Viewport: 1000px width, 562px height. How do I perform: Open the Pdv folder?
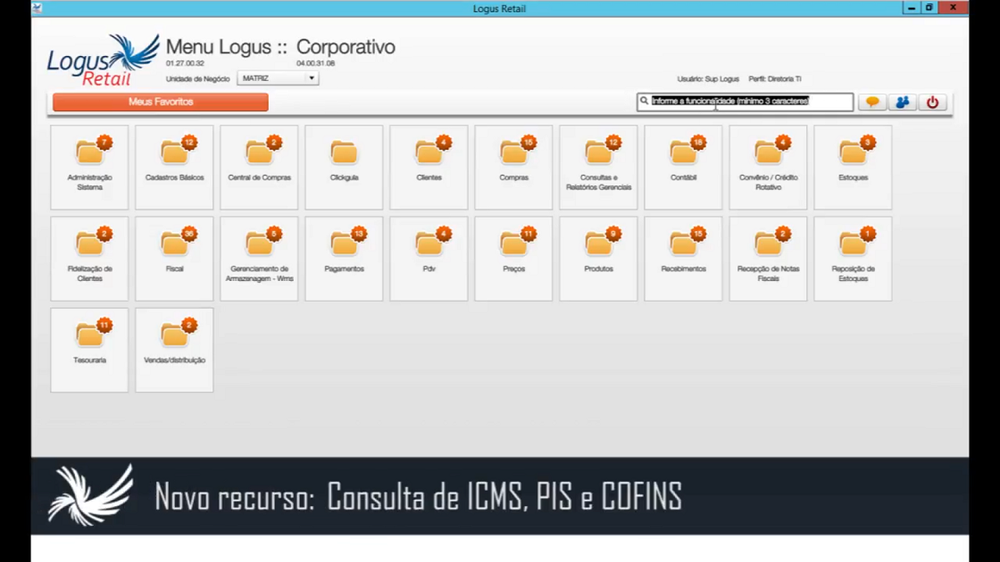coord(429,258)
